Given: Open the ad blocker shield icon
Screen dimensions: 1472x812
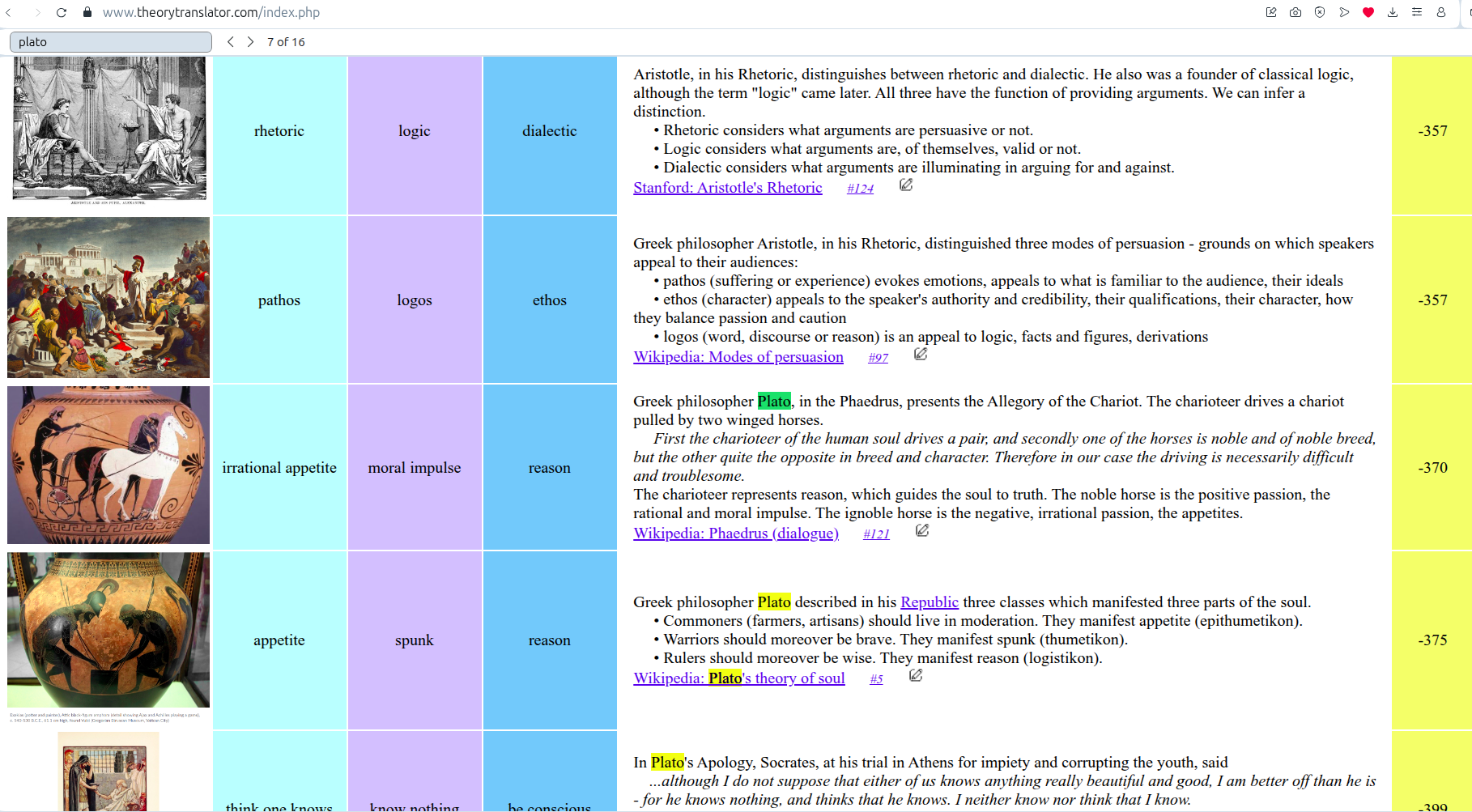Looking at the screenshot, I should (x=1320, y=12).
